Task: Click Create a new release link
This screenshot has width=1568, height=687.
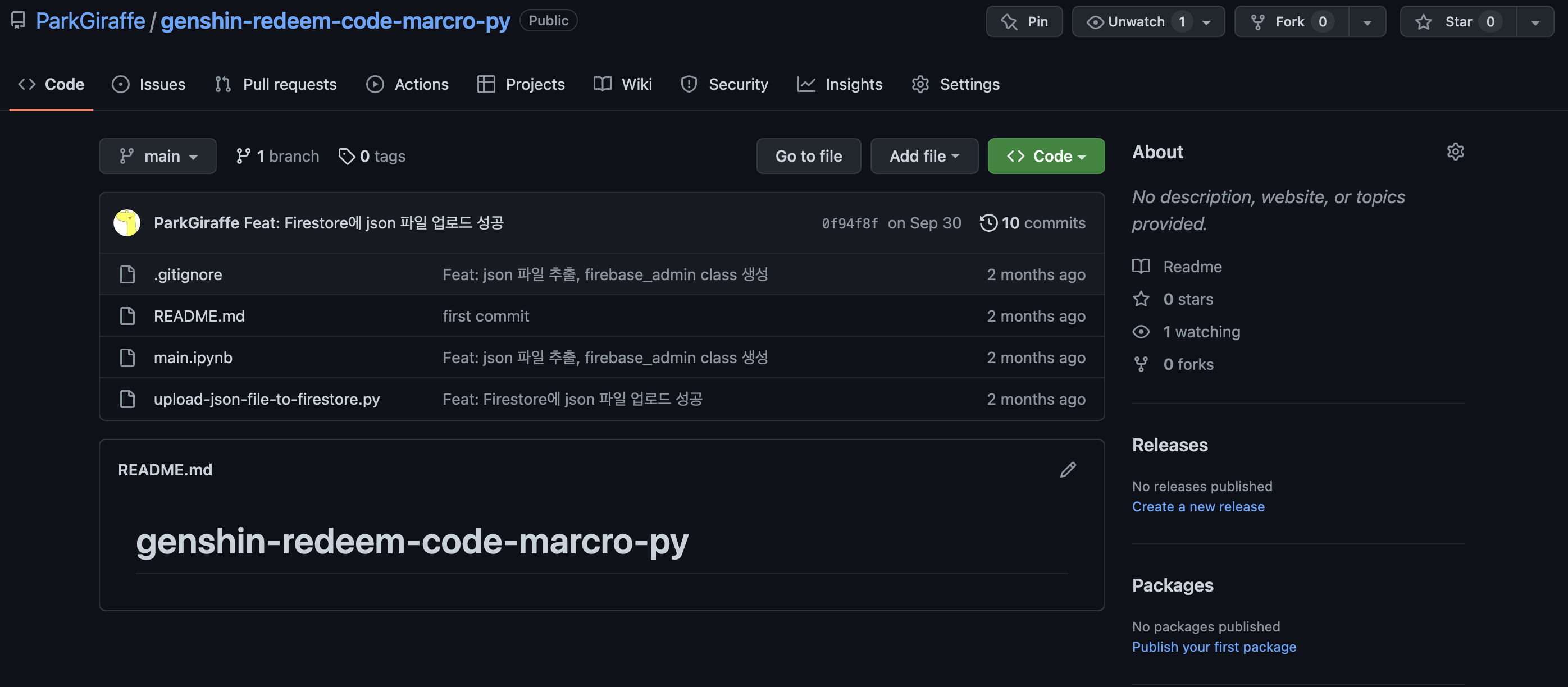Action: pyautogui.click(x=1197, y=507)
